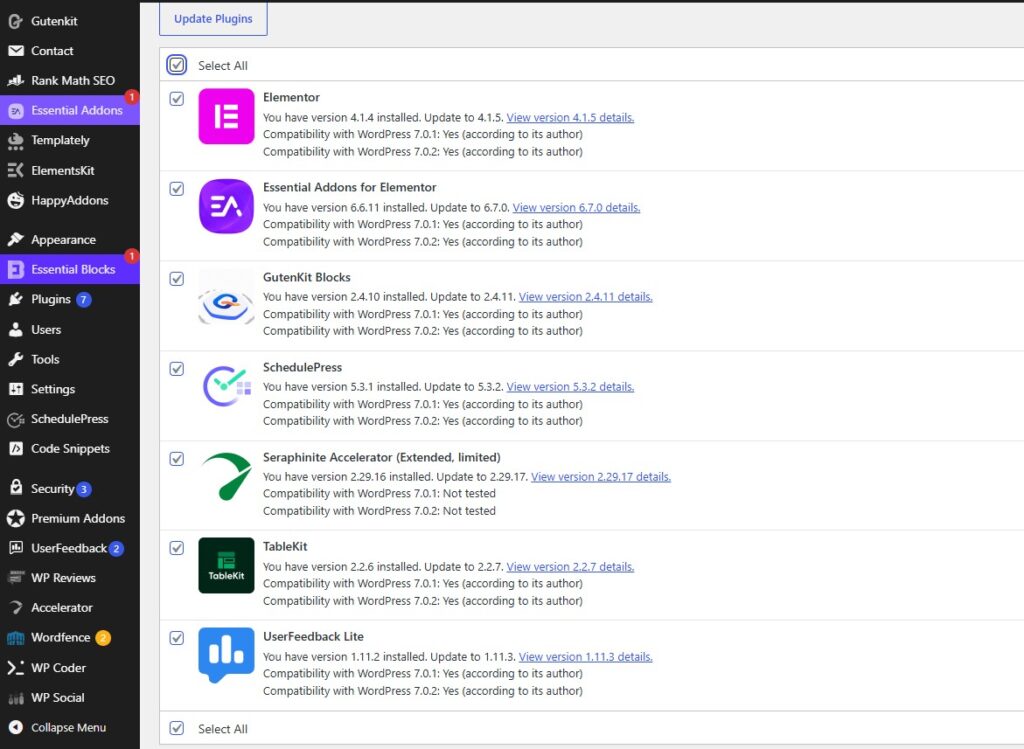Click the Rank Math SEO chart icon

coord(16,80)
